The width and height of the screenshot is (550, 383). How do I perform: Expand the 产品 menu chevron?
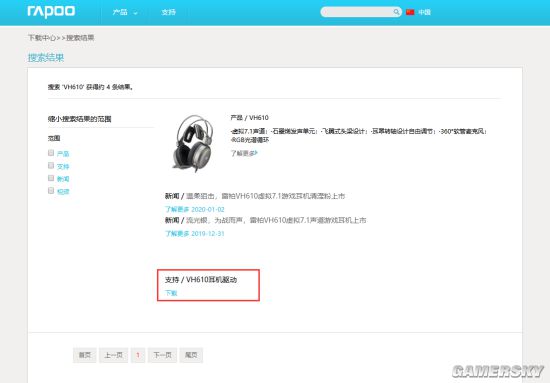[x=135, y=13]
